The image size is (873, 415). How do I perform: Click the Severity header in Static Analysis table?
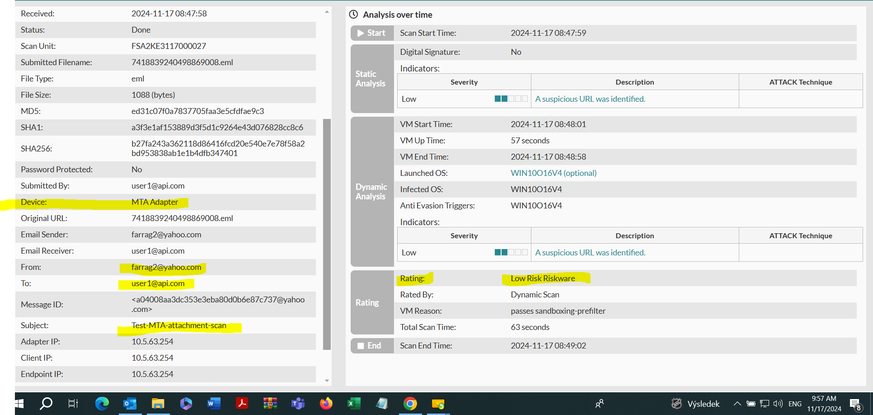click(464, 82)
